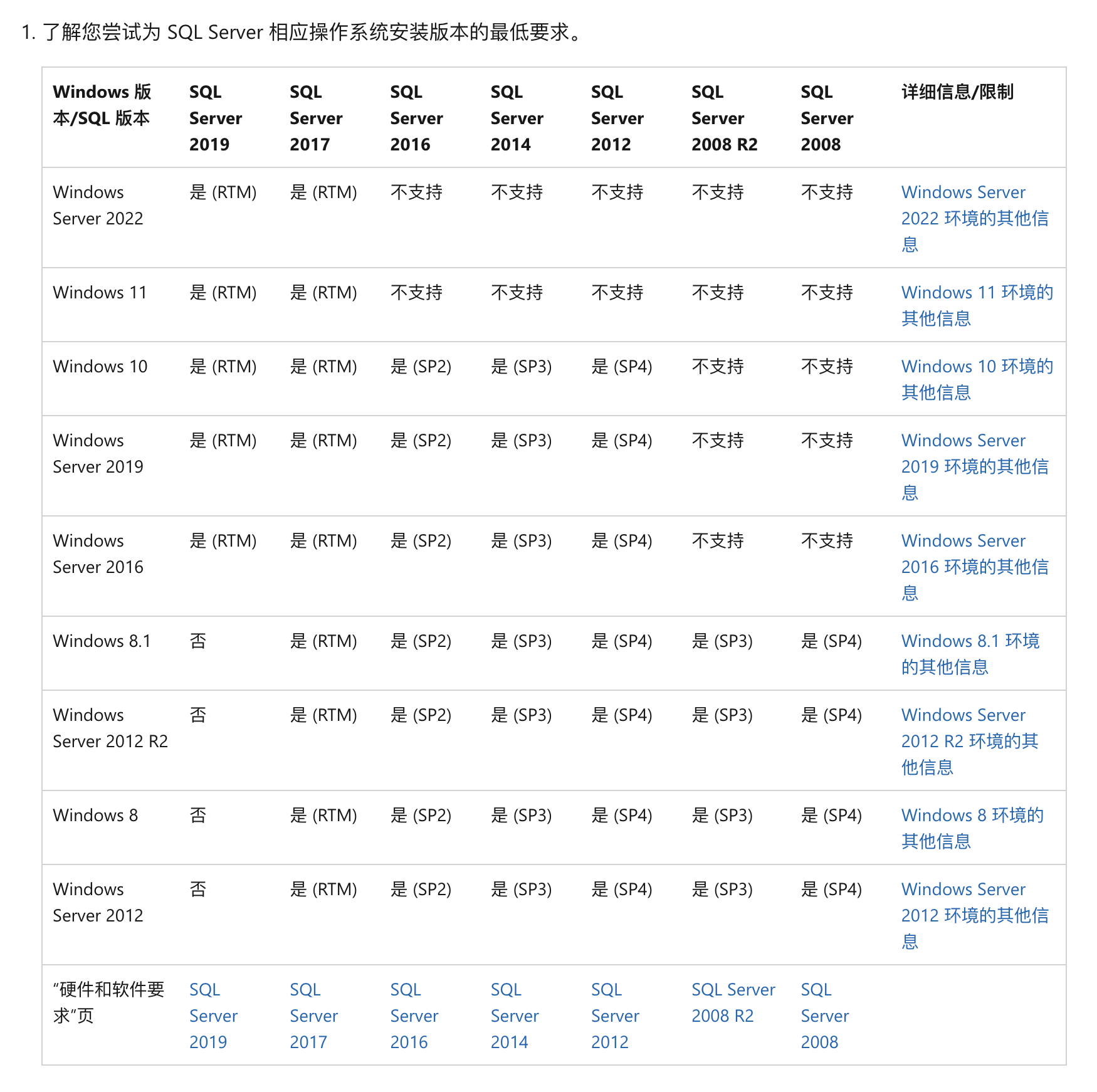This screenshot has height=1092, width=1097.
Task: Open SQL Server 2014 requirements link
Action: (515, 1016)
